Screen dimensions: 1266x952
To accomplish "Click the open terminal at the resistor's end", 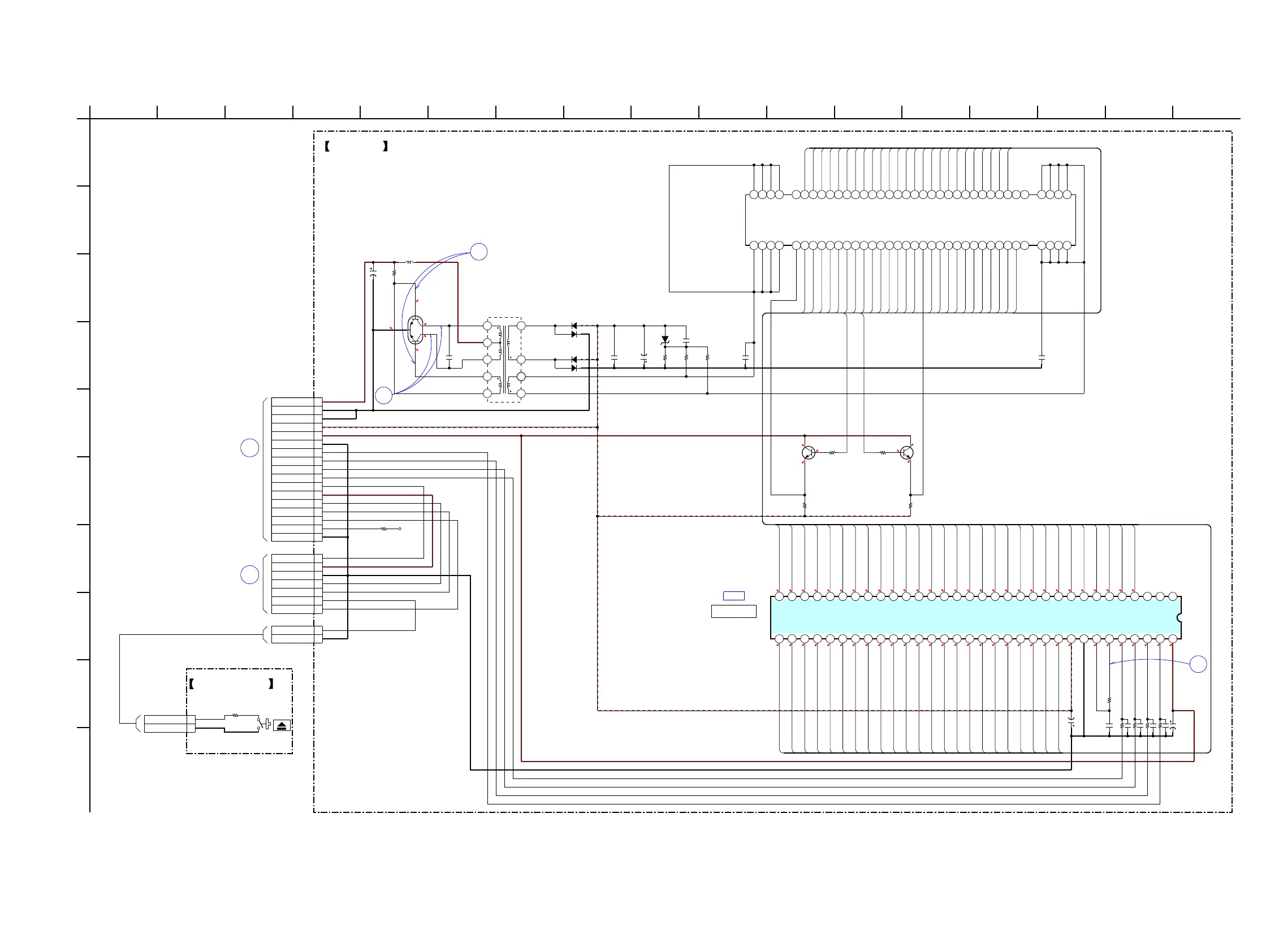I will pyautogui.click(x=400, y=529).
